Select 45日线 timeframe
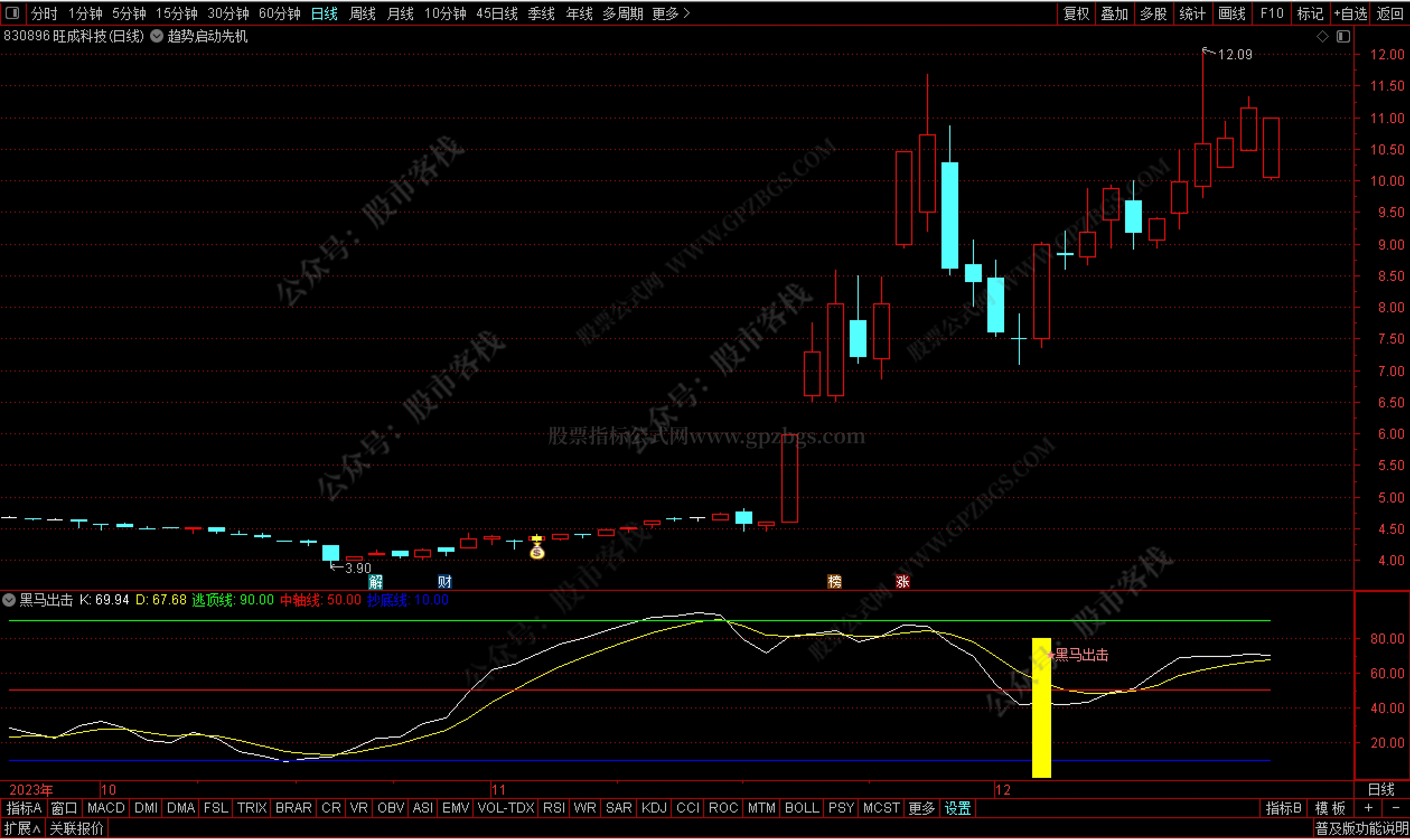This screenshot has height=840, width=1410. (x=497, y=13)
